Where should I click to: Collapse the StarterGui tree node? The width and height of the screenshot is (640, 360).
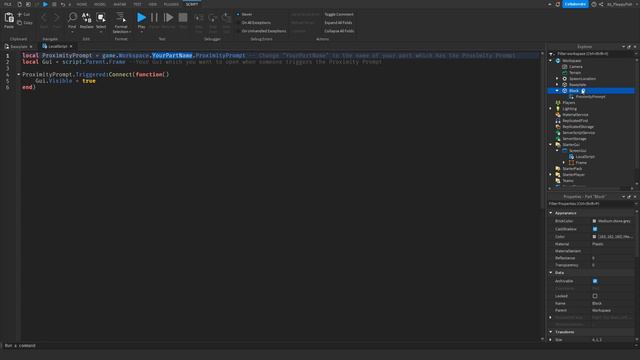click(551, 144)
